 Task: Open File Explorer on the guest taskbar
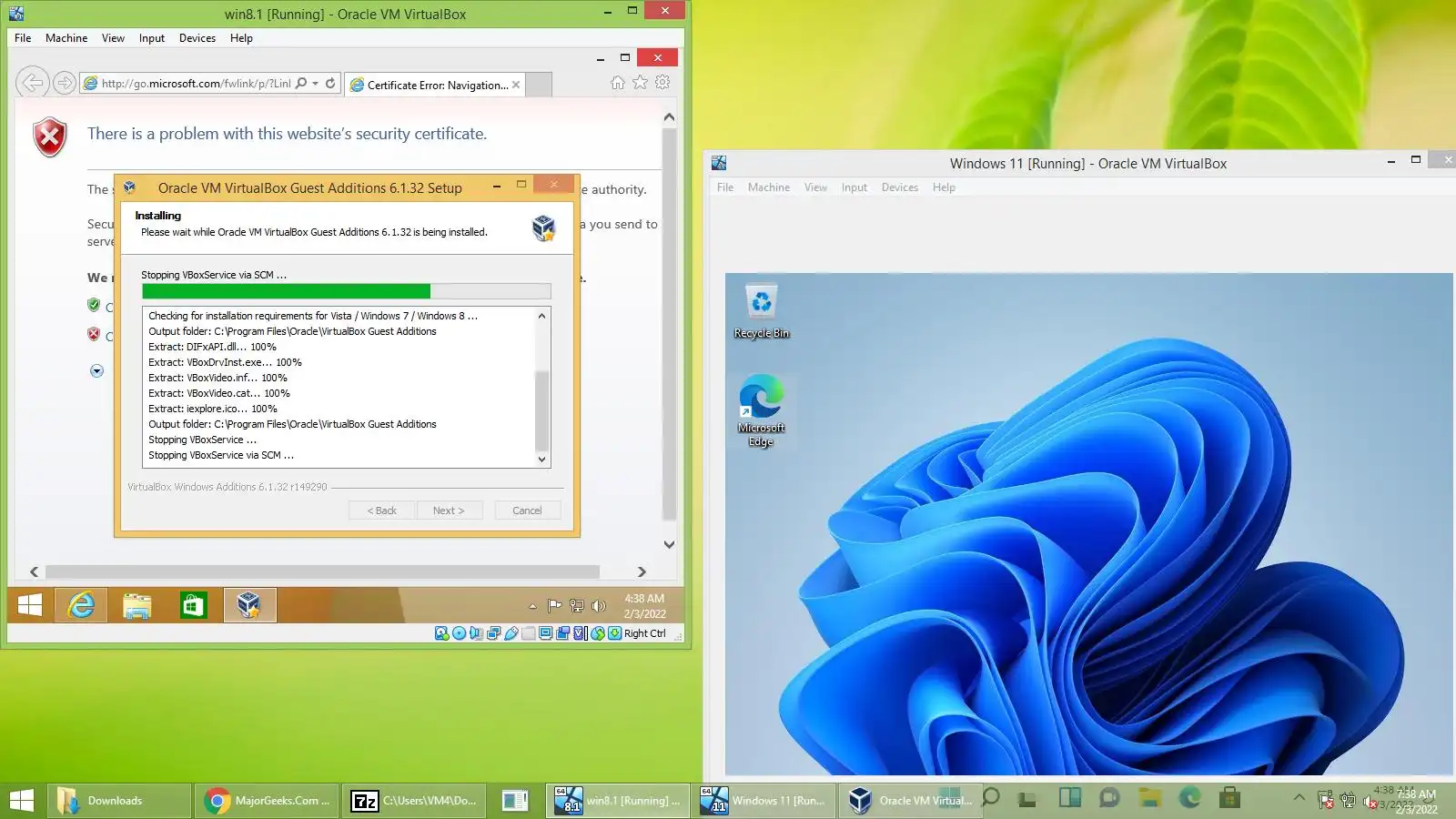click(x=137, y=605)
